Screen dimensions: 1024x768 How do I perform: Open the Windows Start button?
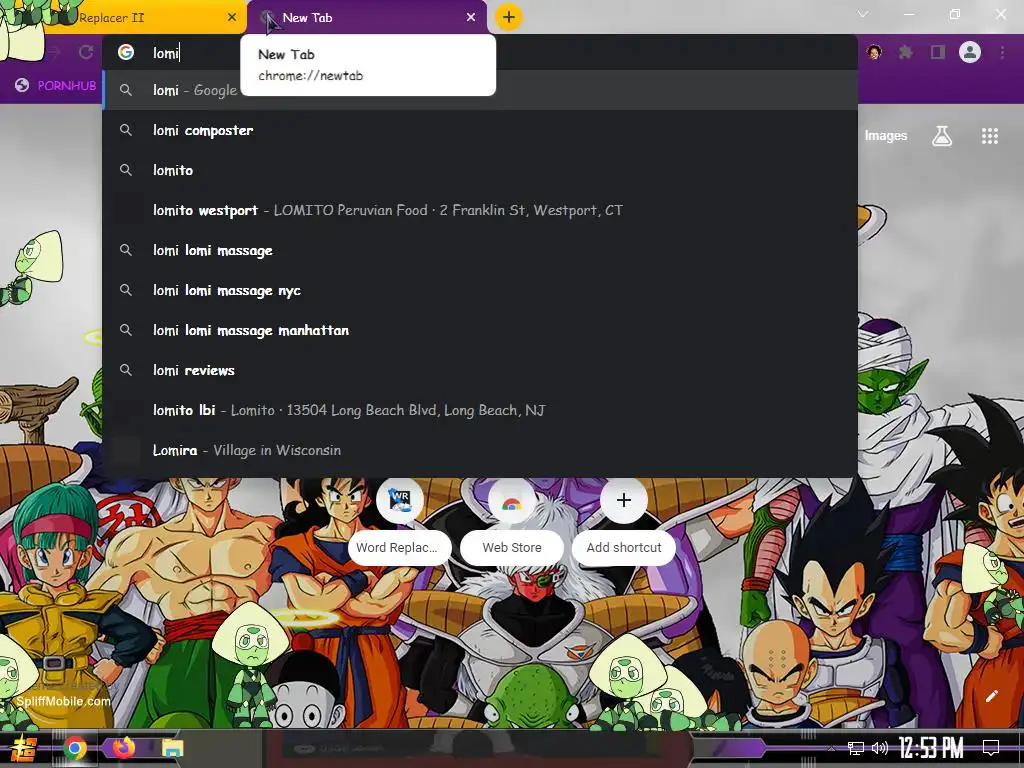(24, 748)
